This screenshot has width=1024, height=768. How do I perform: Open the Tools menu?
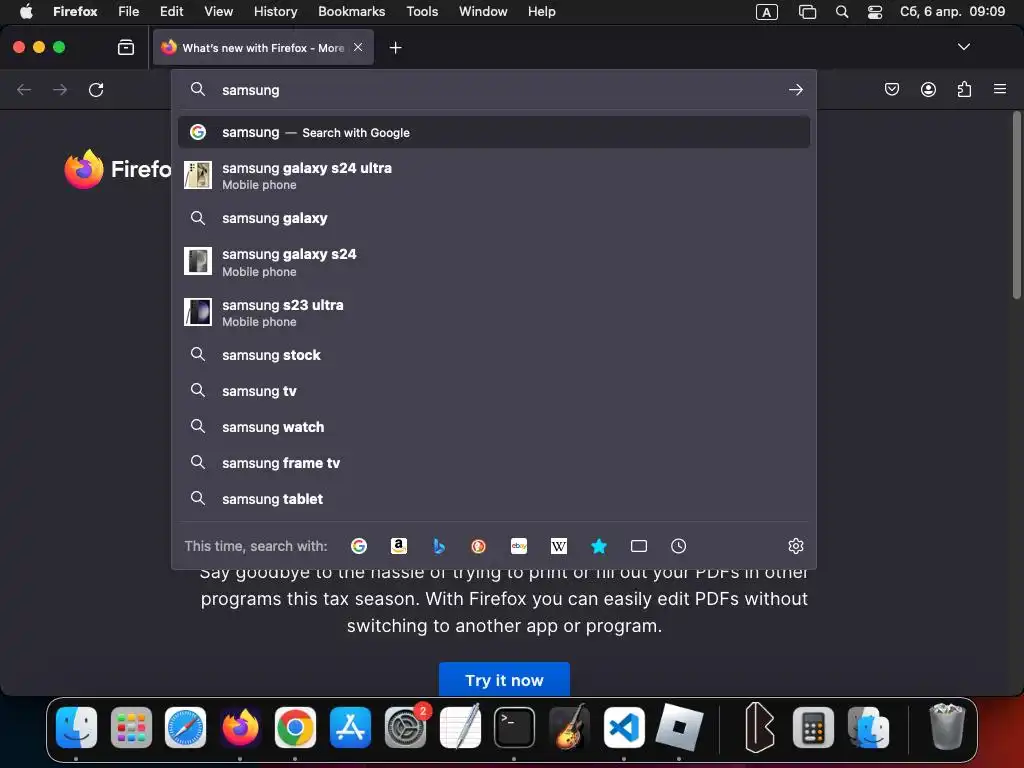pos(422,11)
